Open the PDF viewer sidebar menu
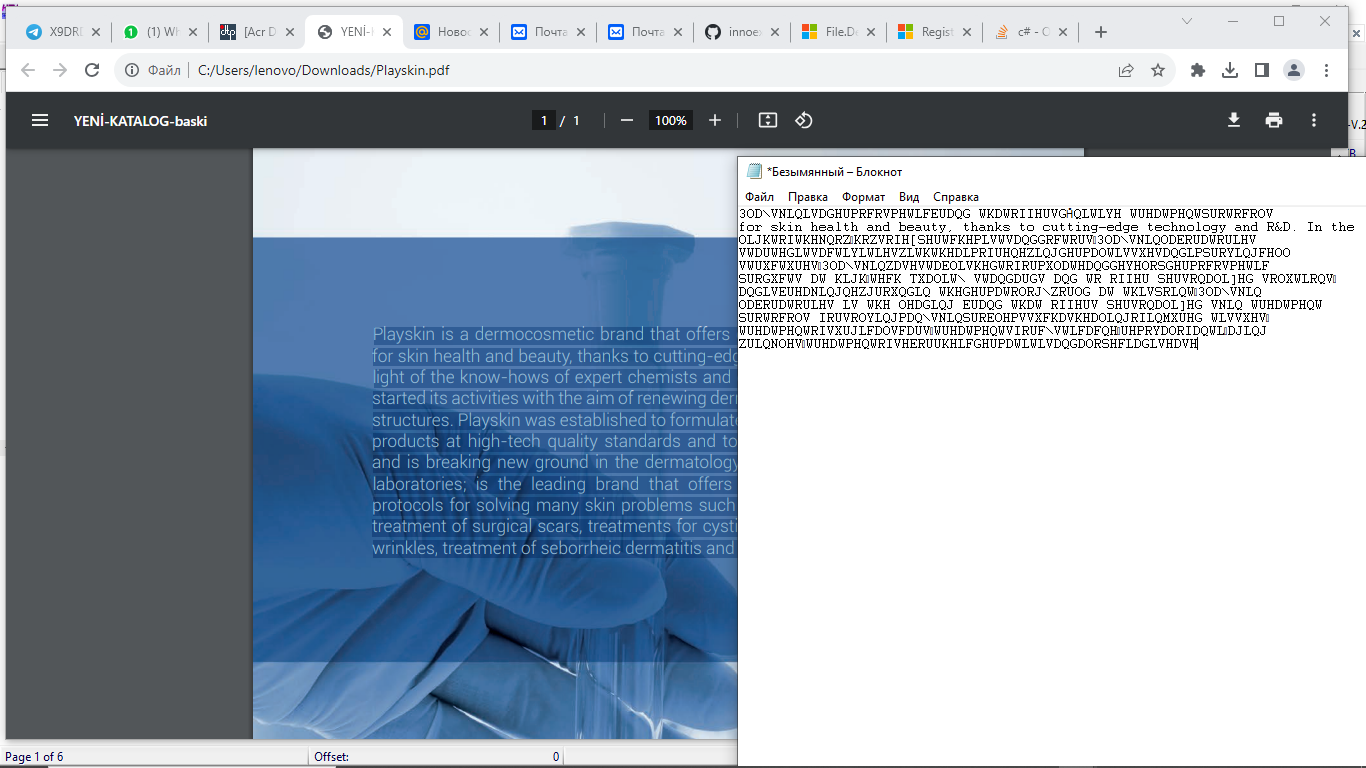The height and width of the screenshot is (768, 1366). click(x=40, y=120)
